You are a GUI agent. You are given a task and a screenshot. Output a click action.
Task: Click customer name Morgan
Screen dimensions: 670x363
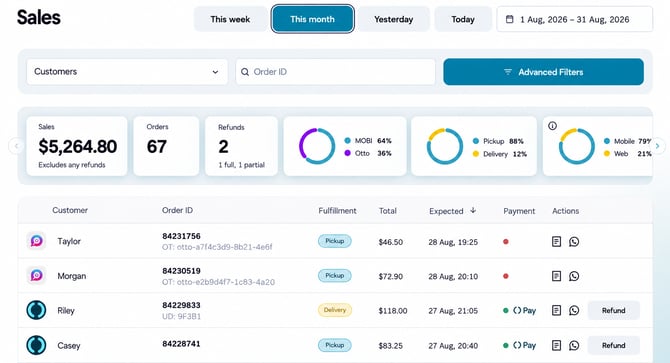tap(72, 276)
